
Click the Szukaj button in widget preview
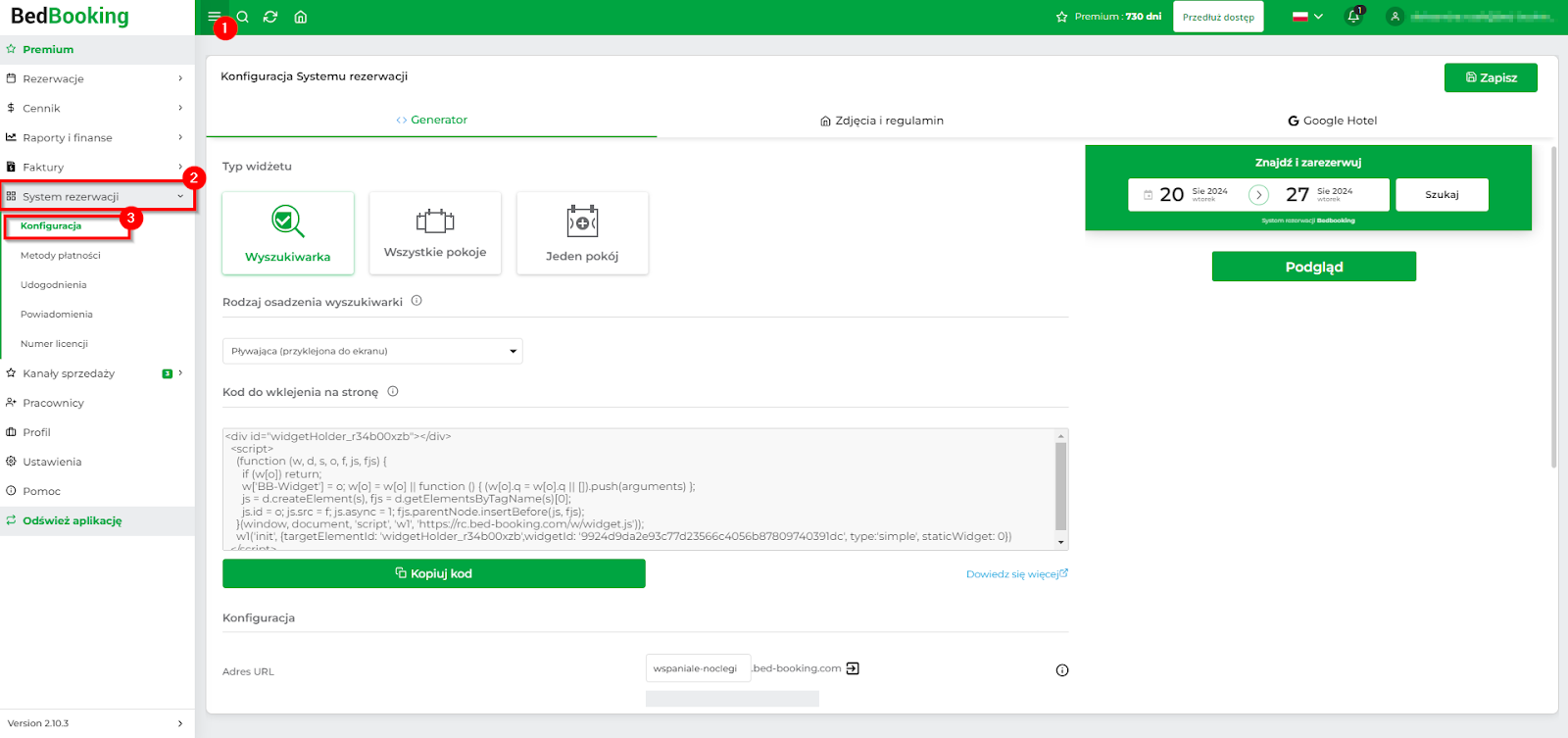click(1442, 194)
